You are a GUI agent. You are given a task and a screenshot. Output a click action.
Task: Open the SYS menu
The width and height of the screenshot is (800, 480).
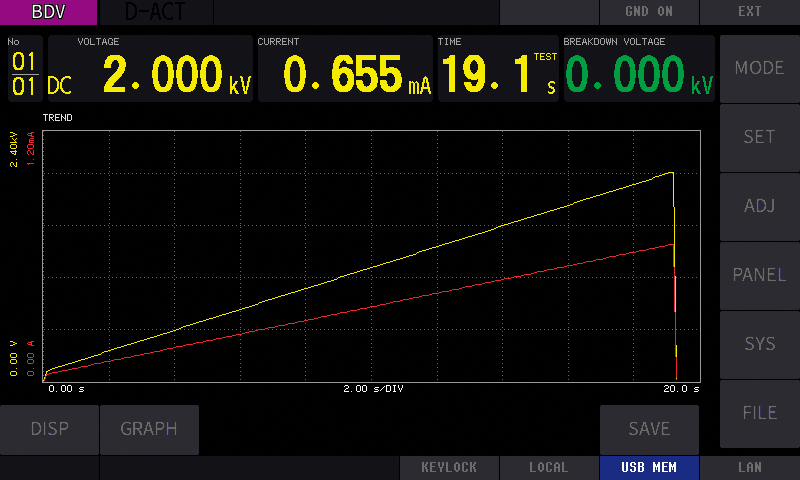pyautogui.click(x=759, y=344)
